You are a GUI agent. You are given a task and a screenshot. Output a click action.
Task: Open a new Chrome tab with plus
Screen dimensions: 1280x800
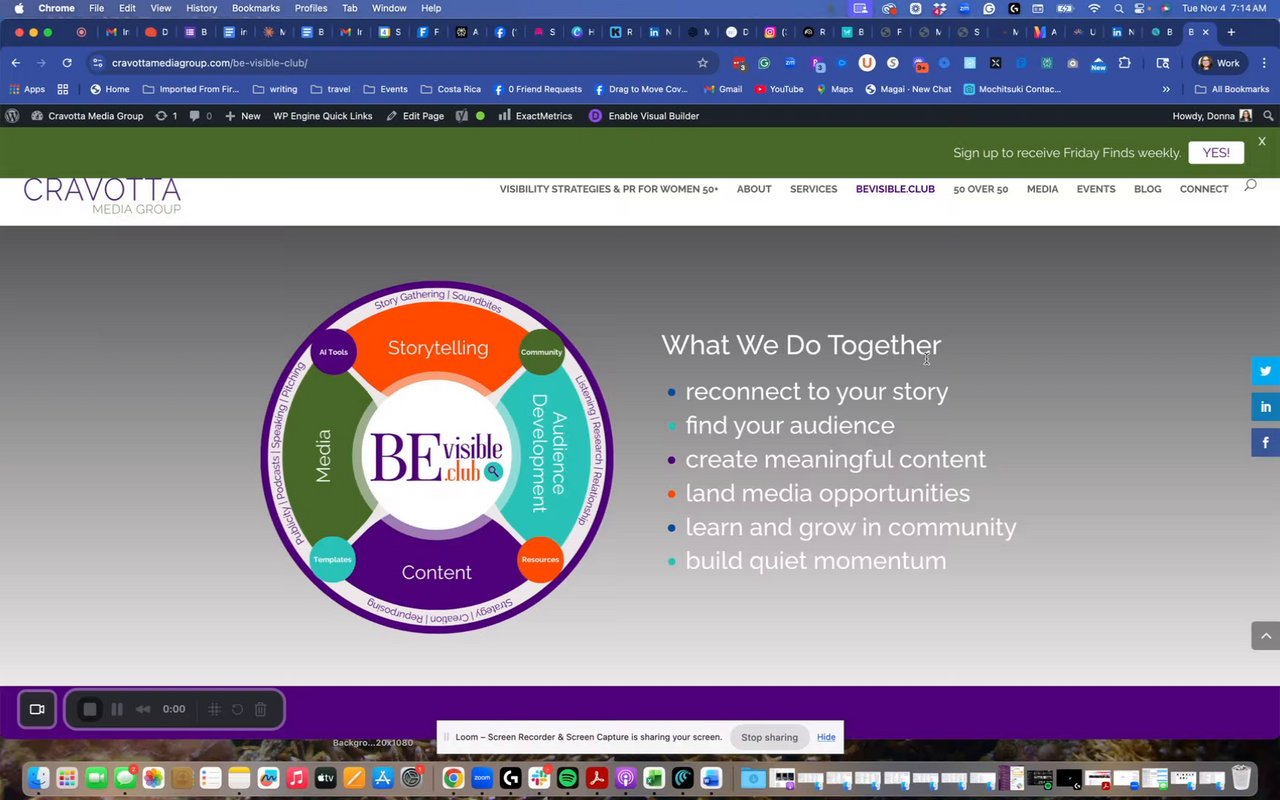pyautogui.click(x=1231, y=32)
